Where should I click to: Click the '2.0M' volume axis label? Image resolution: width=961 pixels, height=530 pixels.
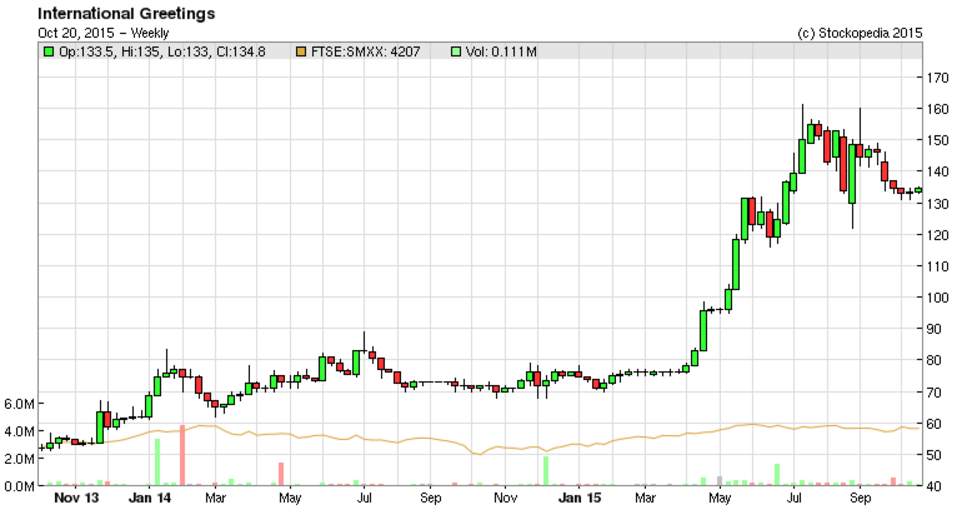[x=19, y=459]
